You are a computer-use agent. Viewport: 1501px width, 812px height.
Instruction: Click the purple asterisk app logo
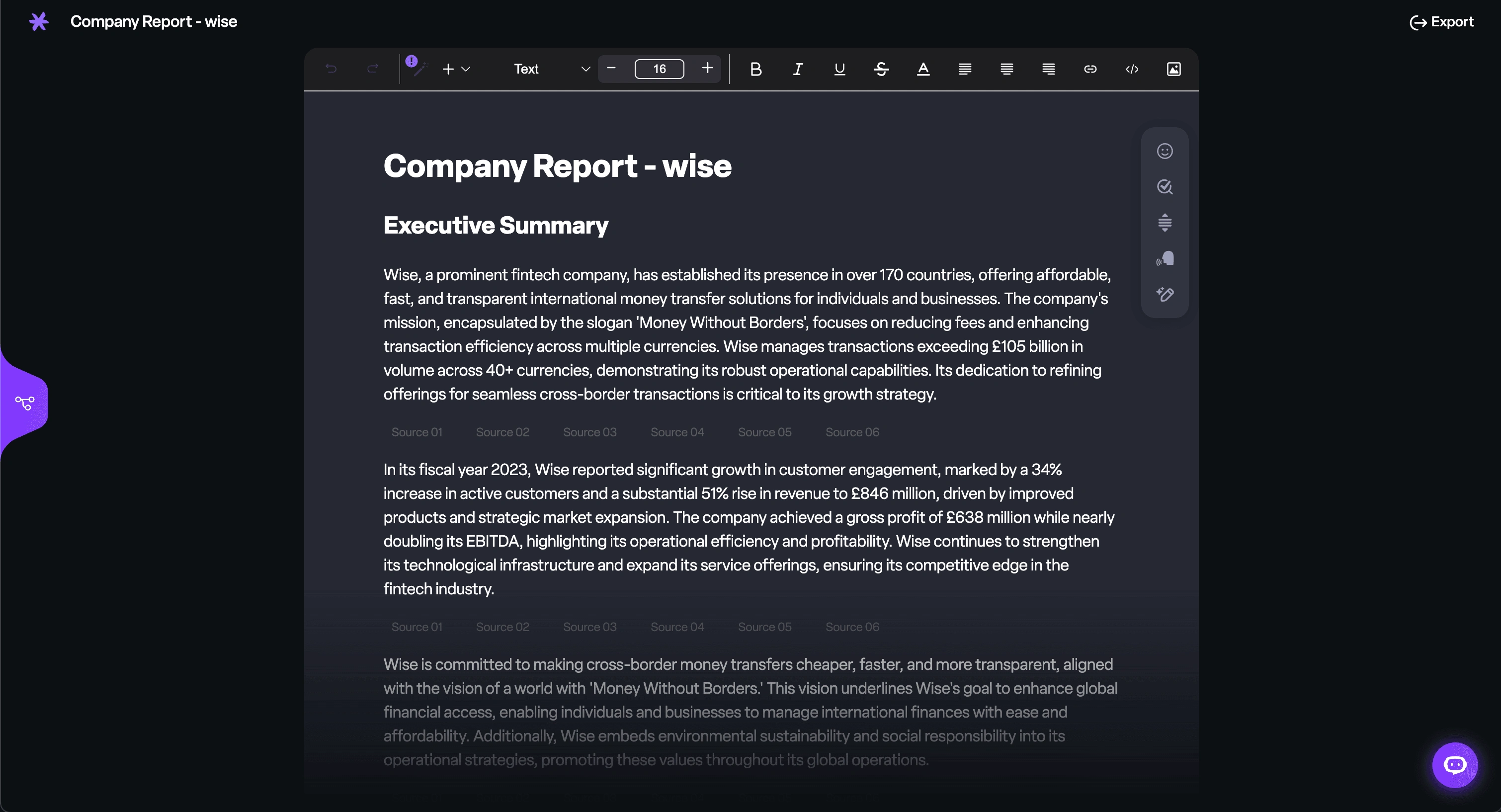coord(38,21)
